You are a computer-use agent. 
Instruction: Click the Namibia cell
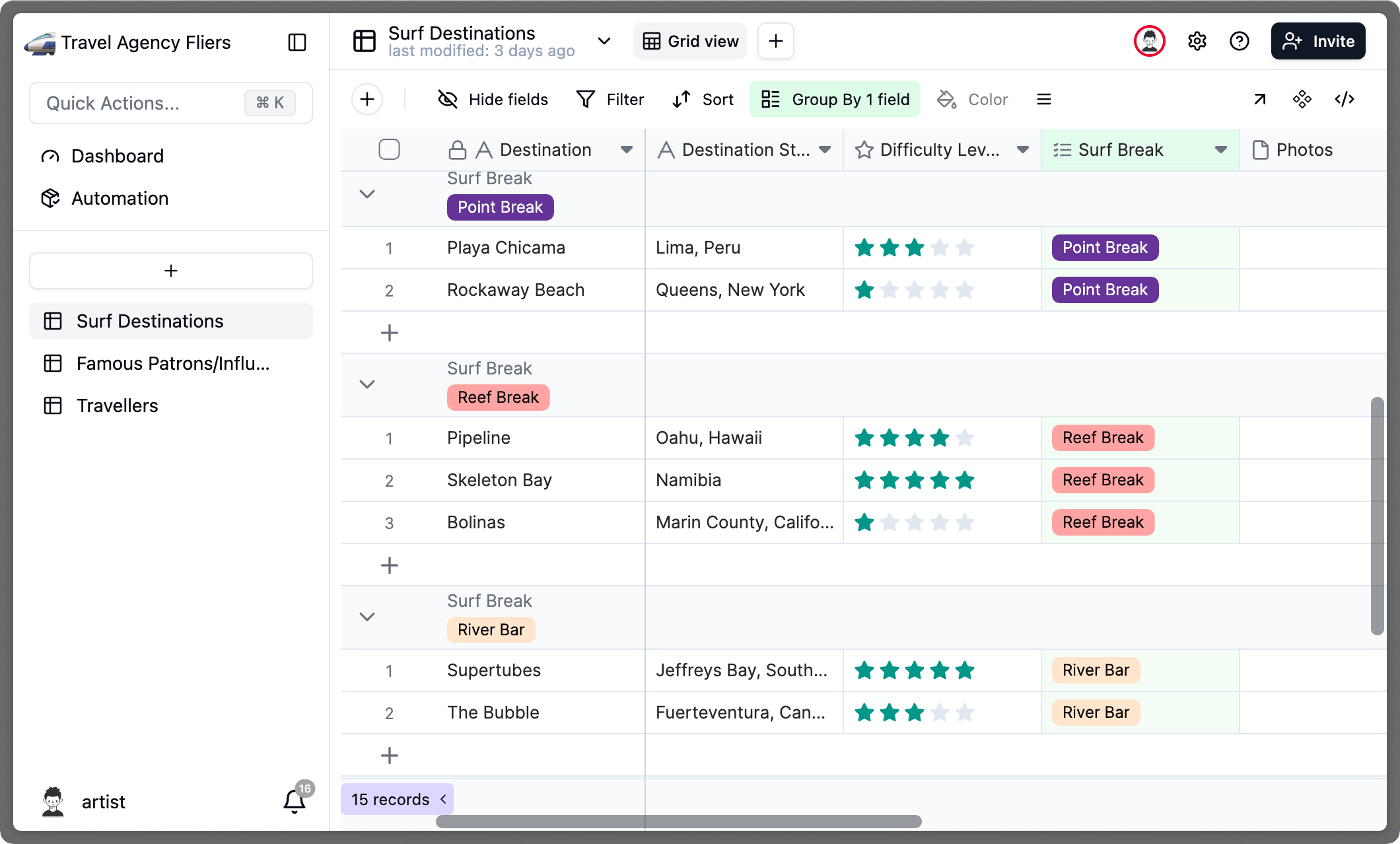pyautogui.click(x=744, y=480)
